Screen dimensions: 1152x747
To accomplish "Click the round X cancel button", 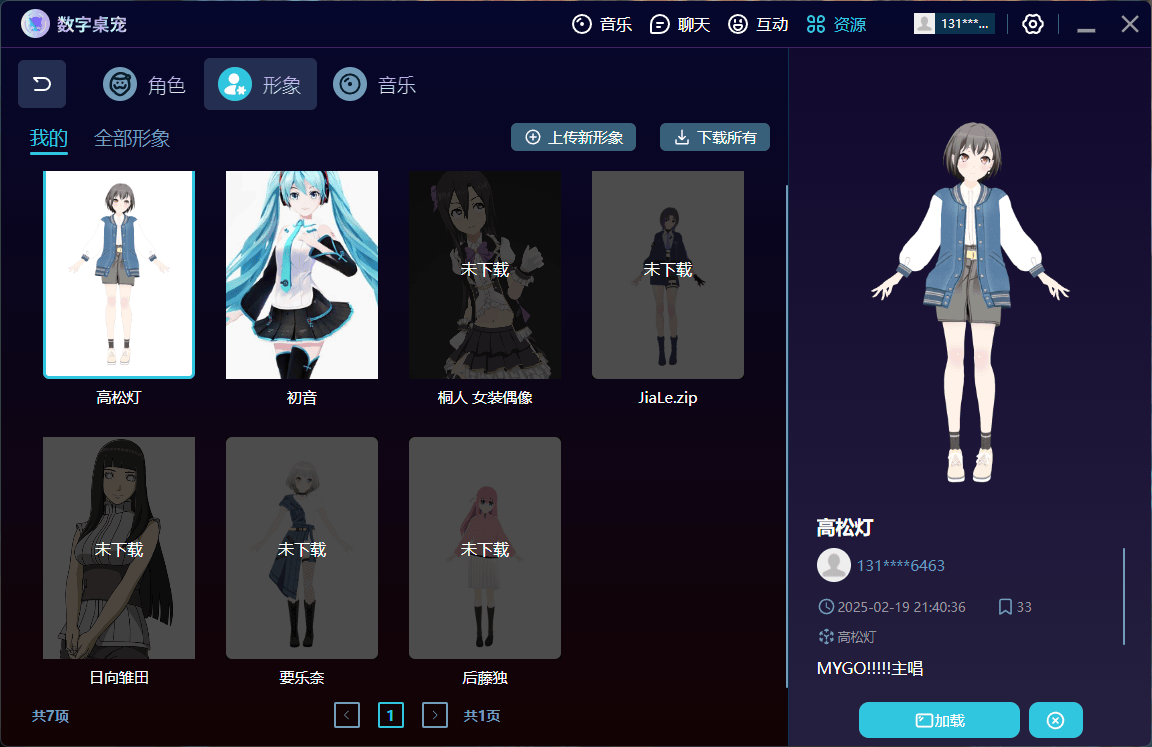I will pos(1055,720).
